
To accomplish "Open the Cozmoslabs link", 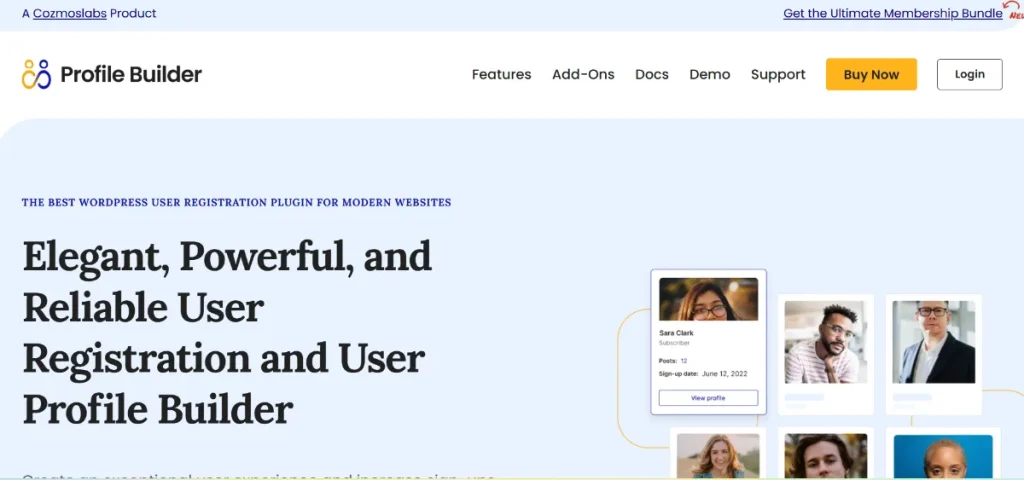I will click(x=70, y=13).
